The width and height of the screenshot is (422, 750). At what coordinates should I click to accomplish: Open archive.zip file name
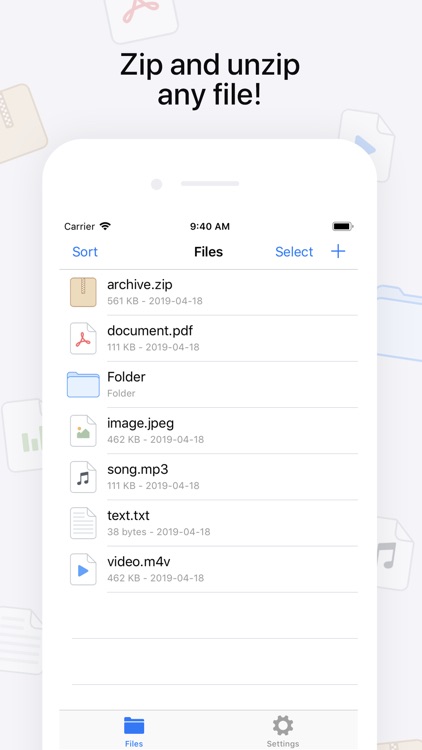[x=140, y=285]
